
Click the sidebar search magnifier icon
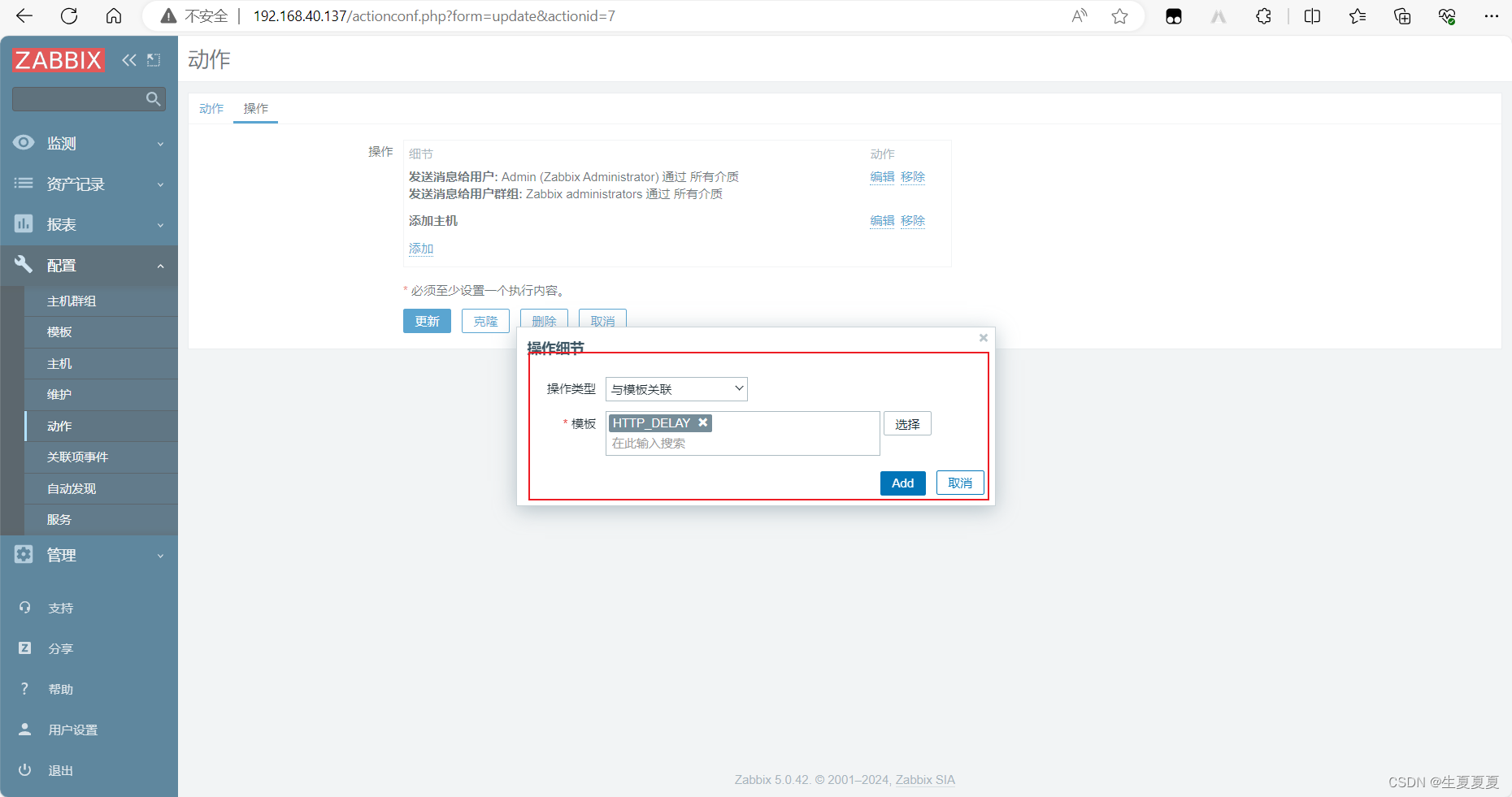[x=153, y=99]
